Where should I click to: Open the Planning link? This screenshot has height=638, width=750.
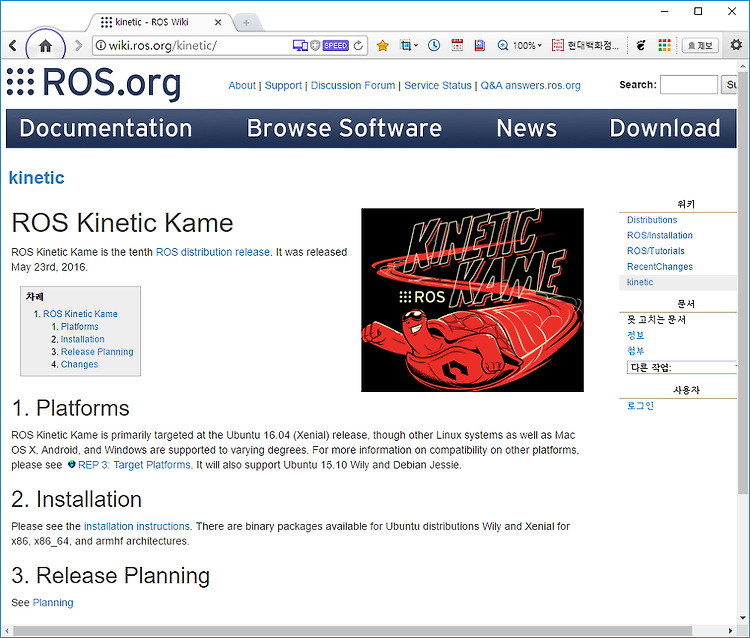53,603
